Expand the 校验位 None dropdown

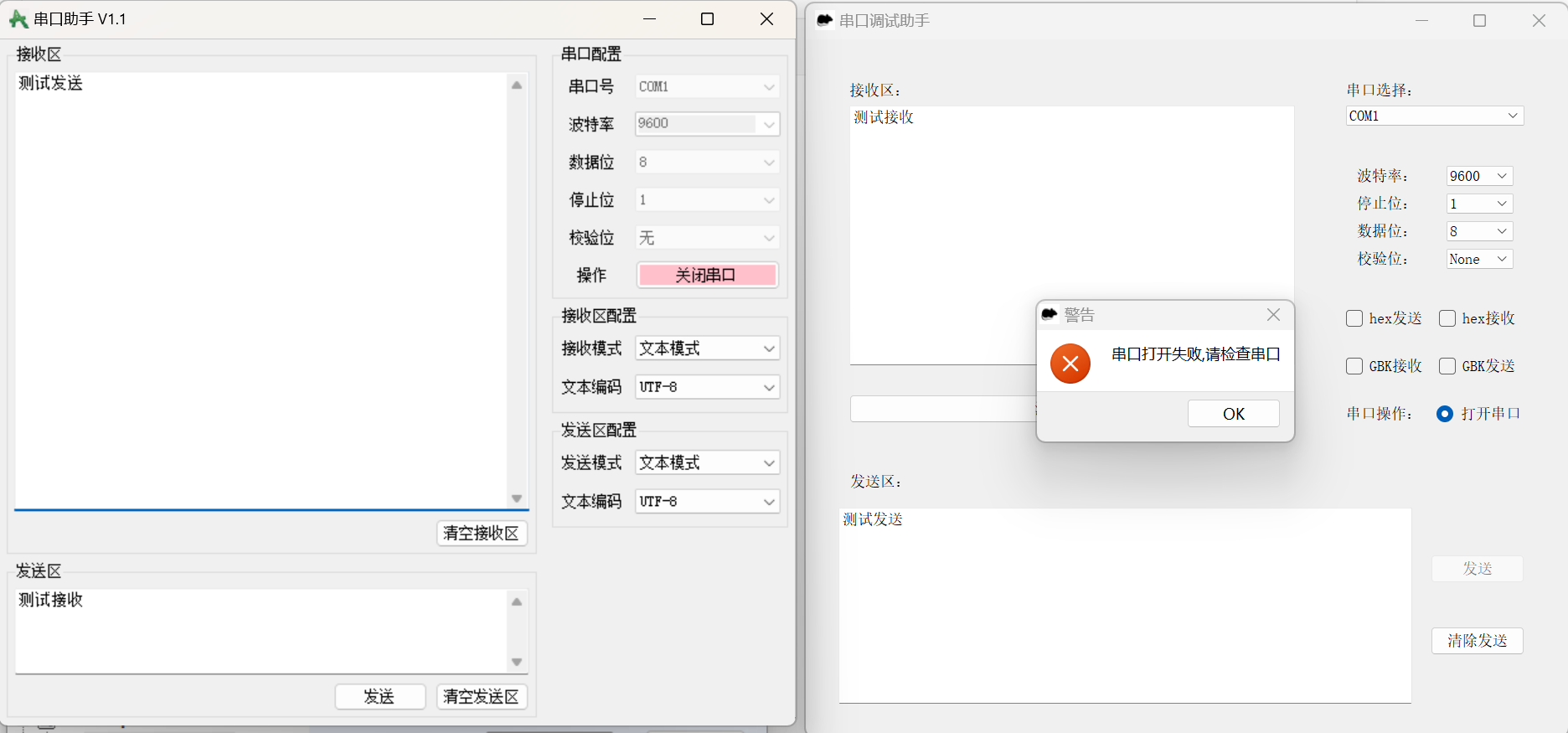click(x=1478, y=260)
